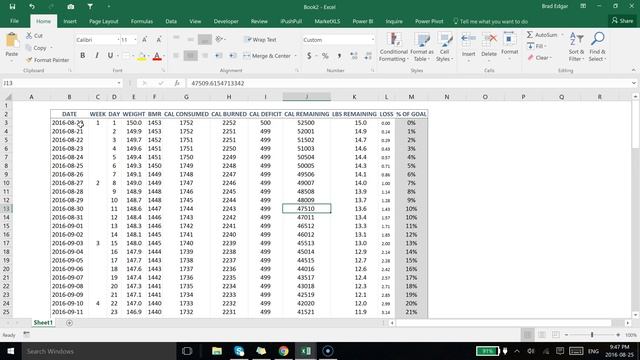Switch to the Power Pivot tab

pos(429,21)
